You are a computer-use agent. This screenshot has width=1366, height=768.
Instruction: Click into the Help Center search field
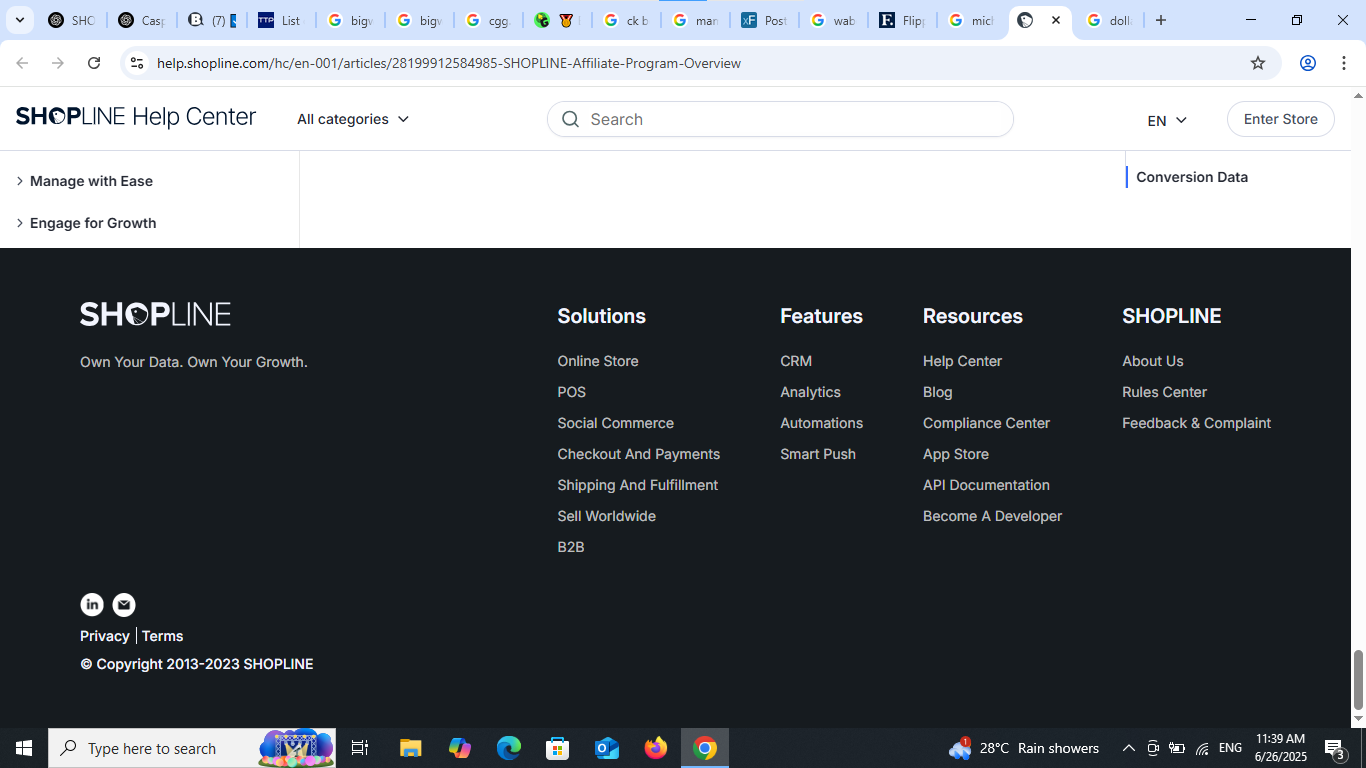point(780,119)
